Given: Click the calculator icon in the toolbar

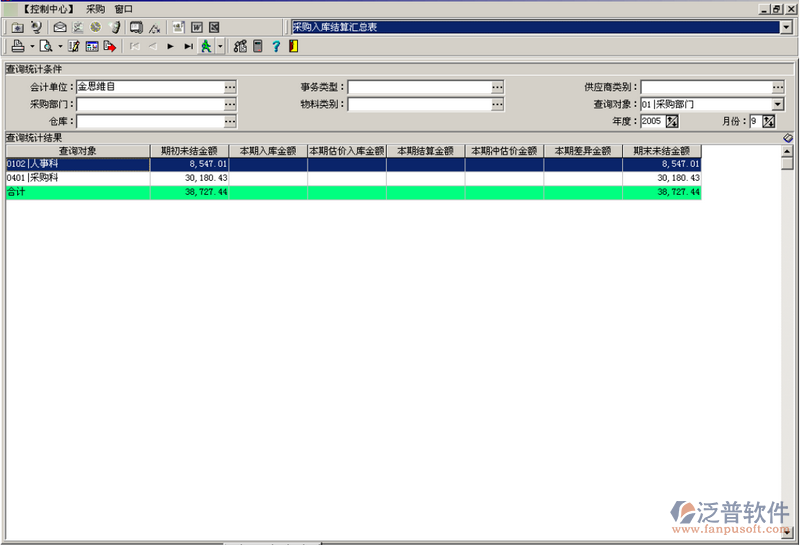Looking at the screenshot, I should click(x=257, y=46).
